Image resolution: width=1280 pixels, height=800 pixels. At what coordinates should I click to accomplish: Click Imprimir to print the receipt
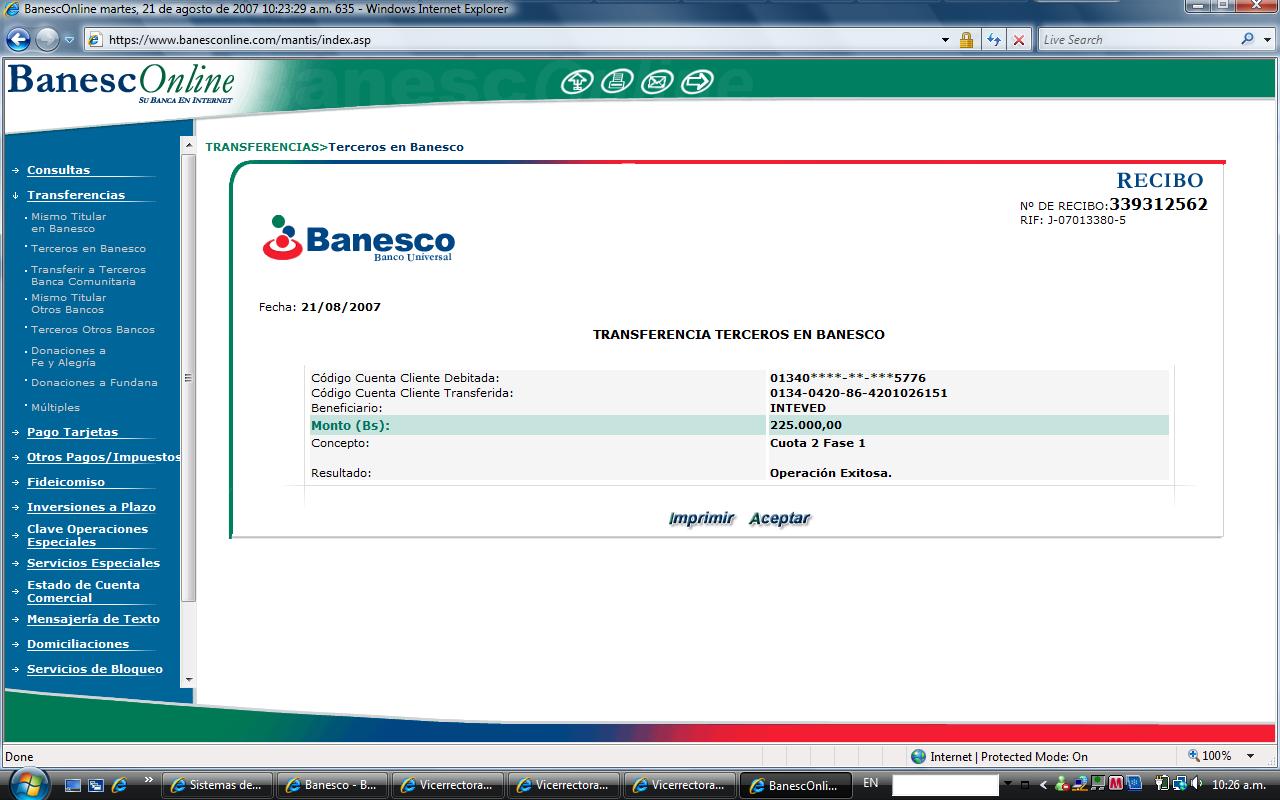click(x=702, y=518)
